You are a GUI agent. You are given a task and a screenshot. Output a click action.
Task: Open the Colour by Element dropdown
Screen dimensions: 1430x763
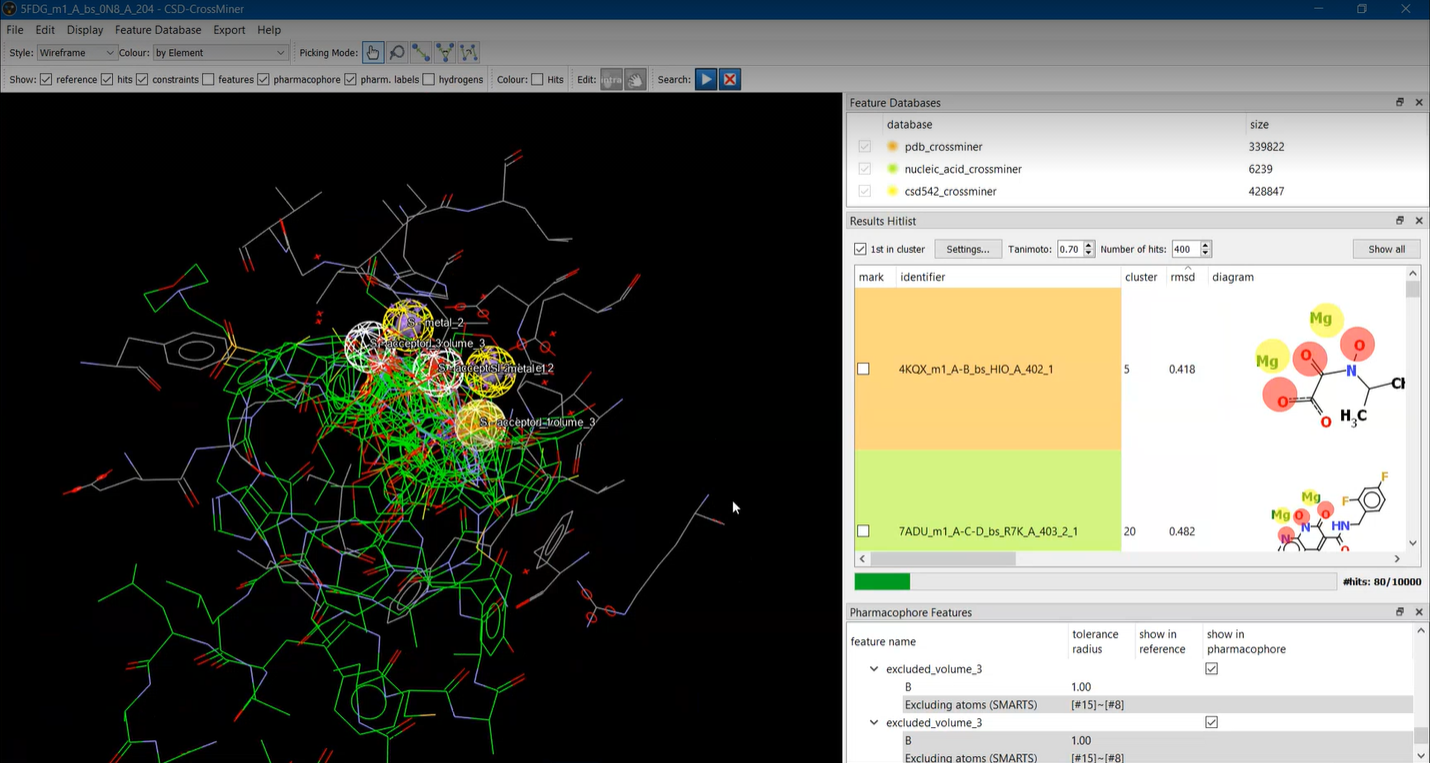pyautogui.click(x=220, y=52)
